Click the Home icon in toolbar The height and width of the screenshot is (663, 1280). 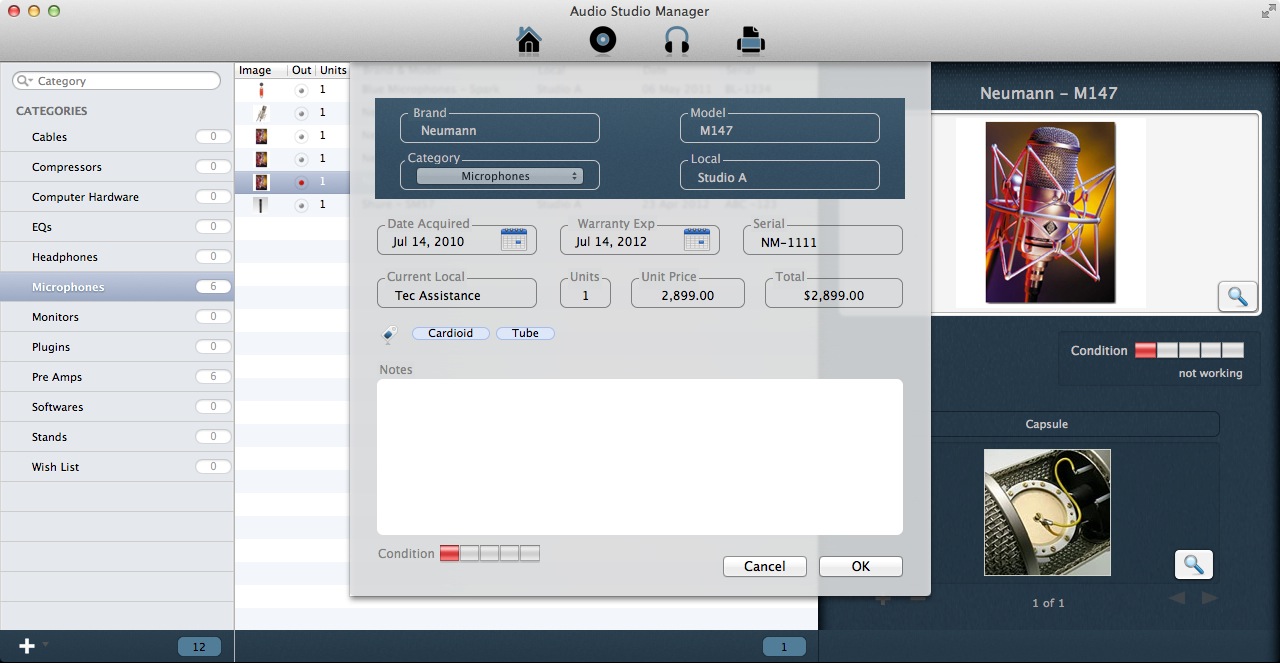pos(529,40)
